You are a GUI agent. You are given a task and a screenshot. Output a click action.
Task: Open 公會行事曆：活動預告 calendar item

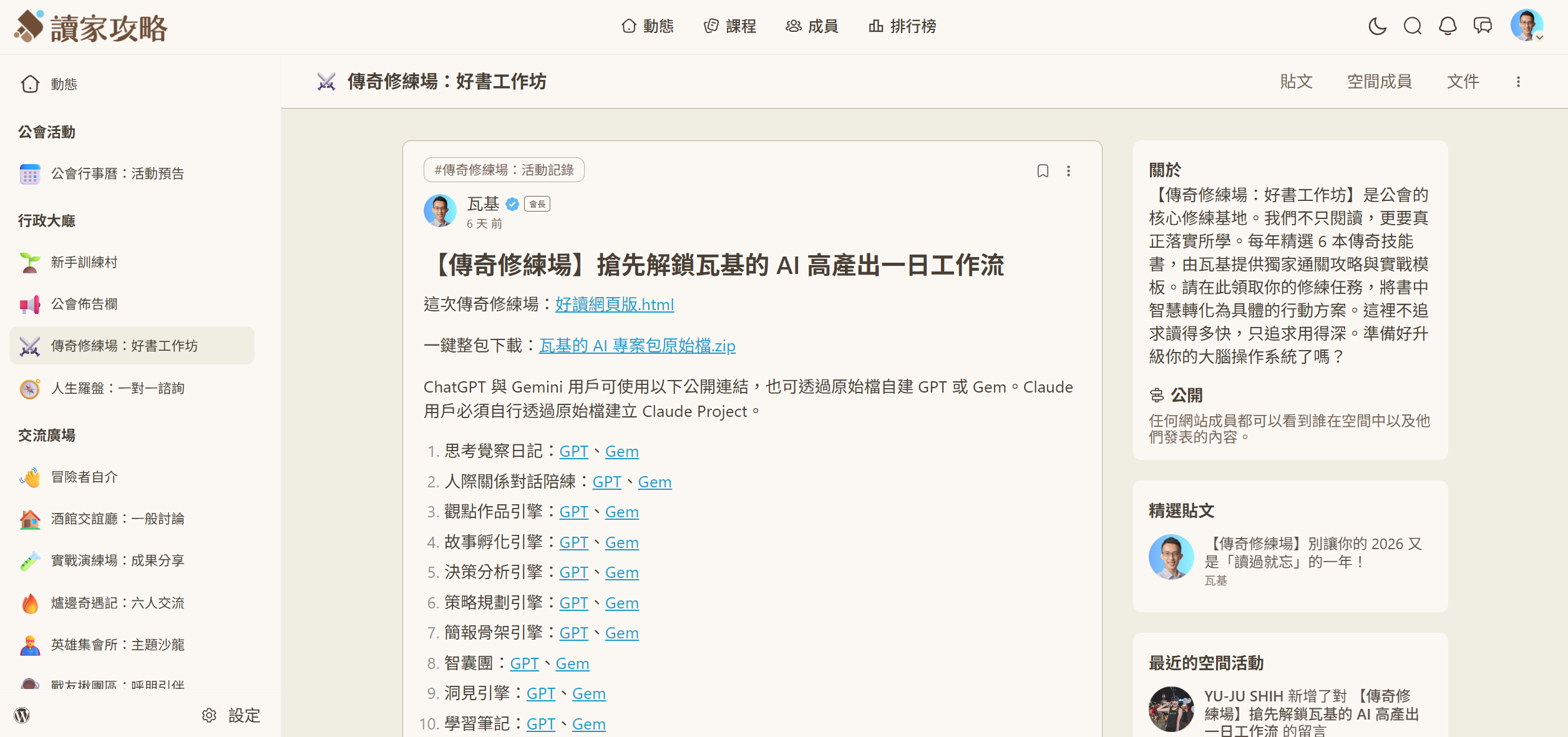click(132, 173)
